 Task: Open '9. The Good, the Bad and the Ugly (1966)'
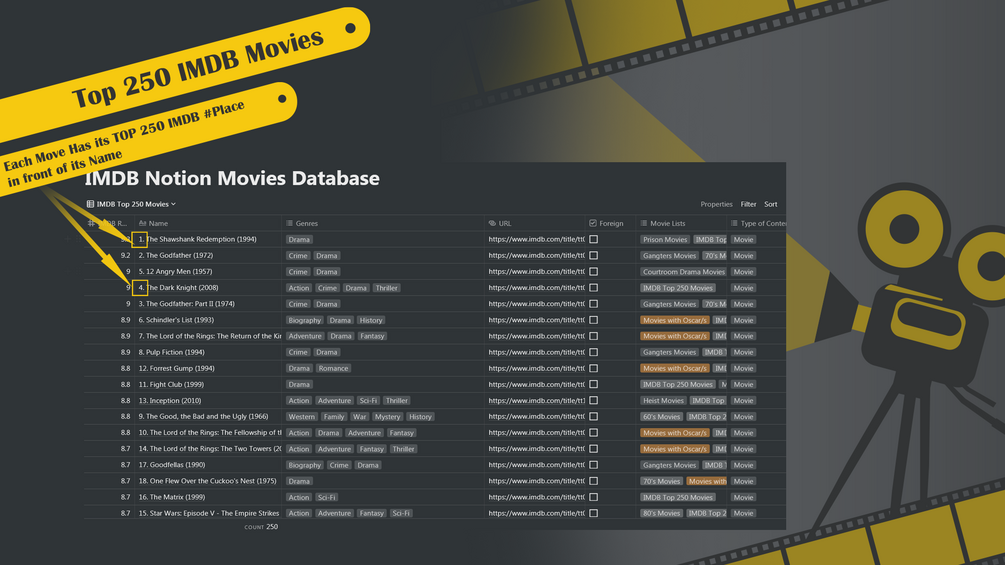(x=203, y=416)
